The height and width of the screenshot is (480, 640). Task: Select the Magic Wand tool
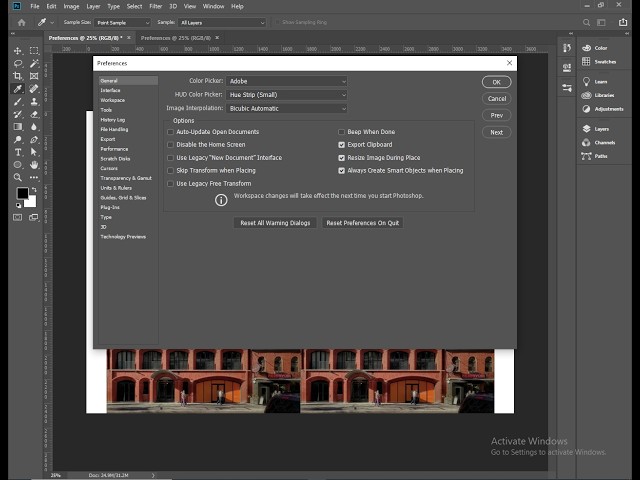34,63
